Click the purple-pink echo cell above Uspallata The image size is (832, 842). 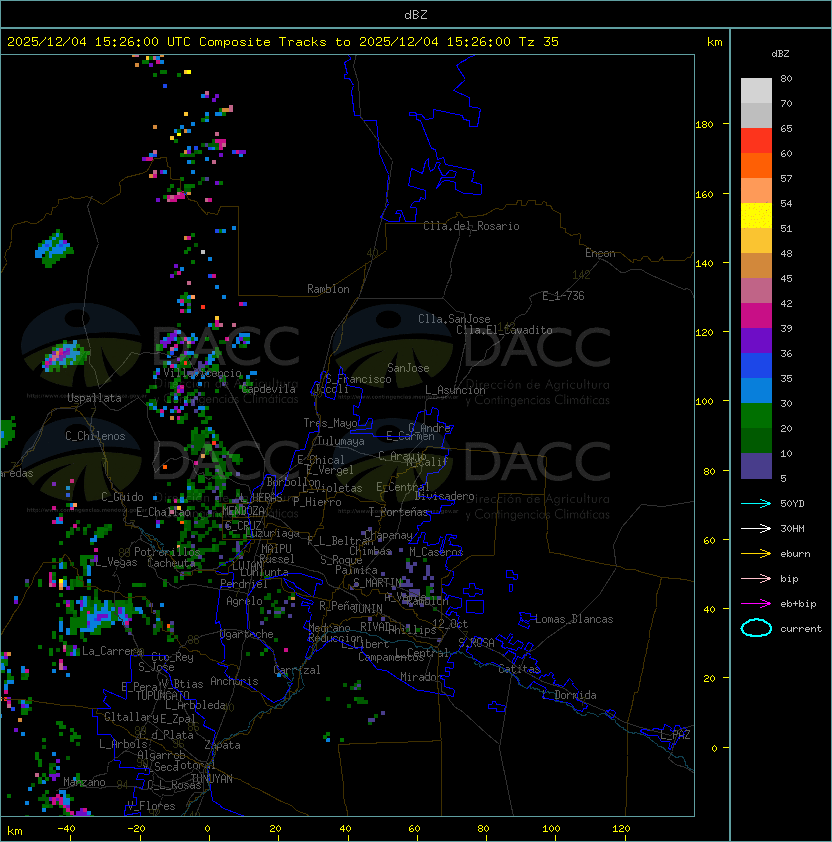[x=64, y=355]
